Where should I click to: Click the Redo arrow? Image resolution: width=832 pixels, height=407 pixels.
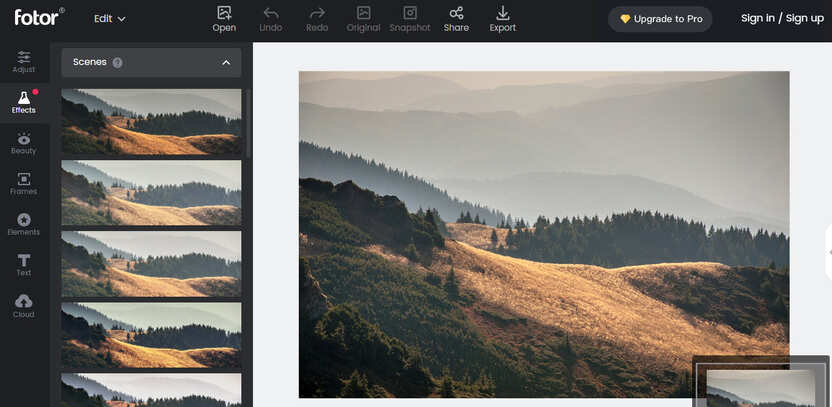click(317, 13)
